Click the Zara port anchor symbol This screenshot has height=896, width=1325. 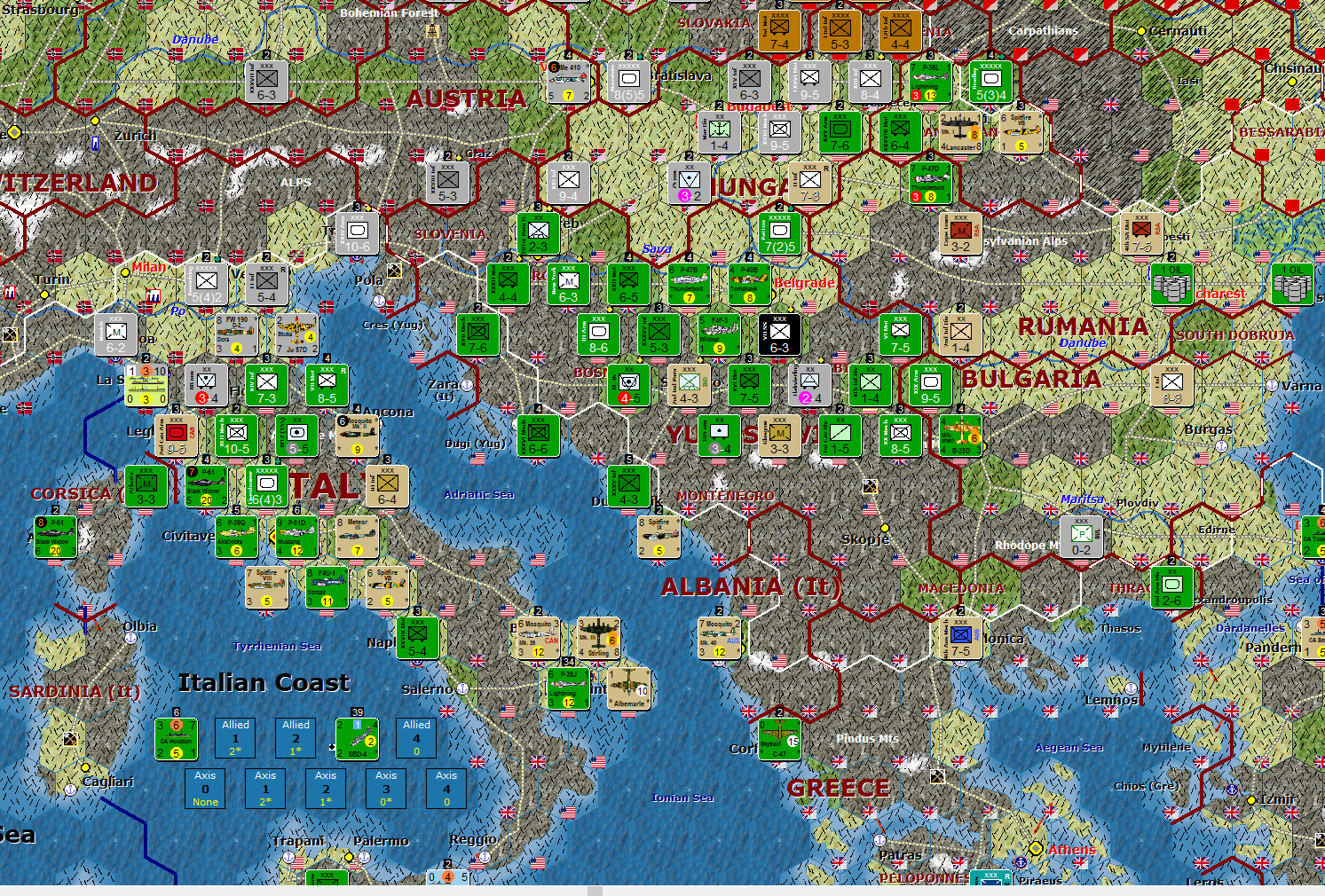click(x=466, y=384)
